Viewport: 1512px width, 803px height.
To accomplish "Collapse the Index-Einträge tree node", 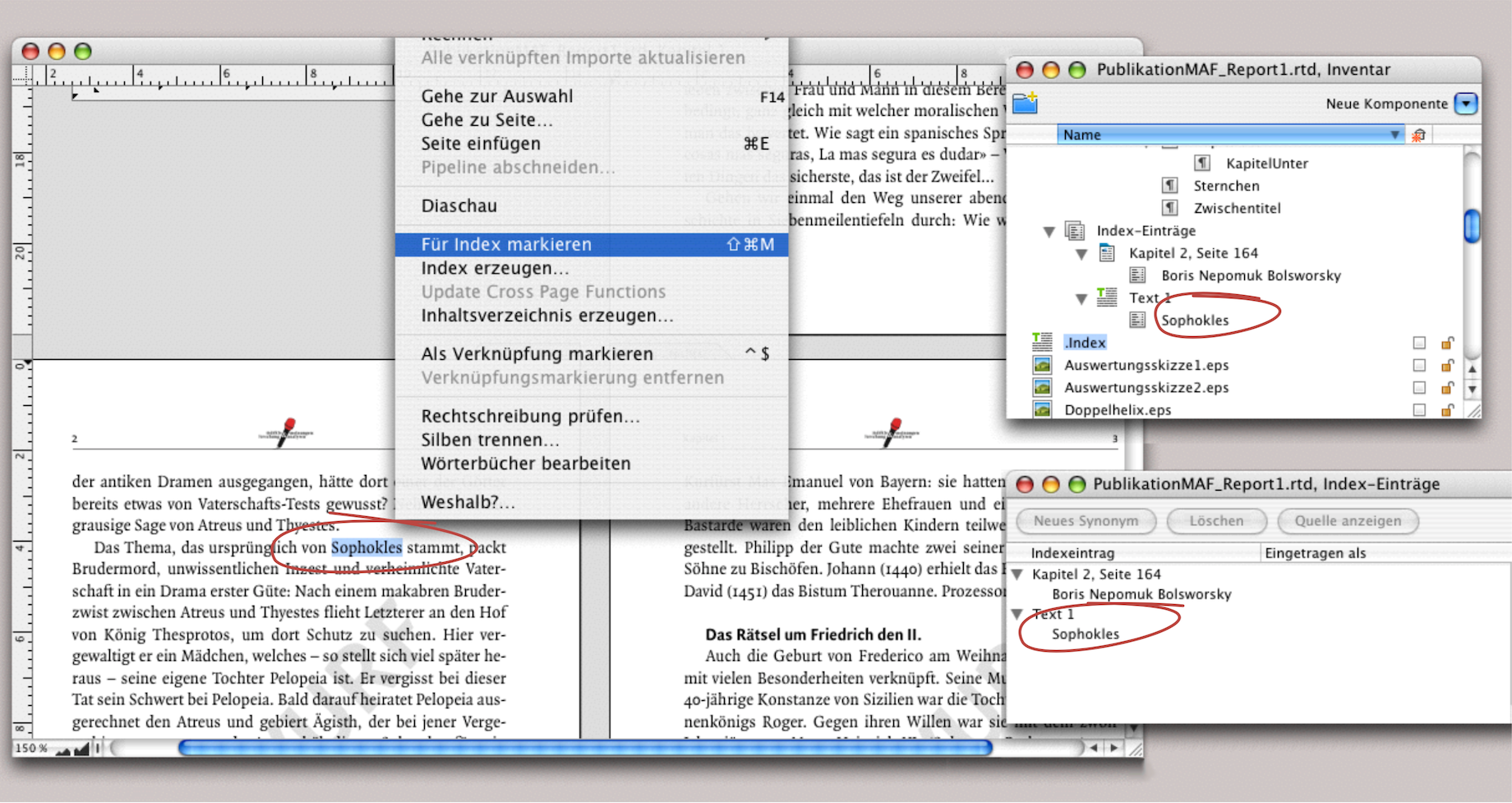I will tap(1049, 232).
